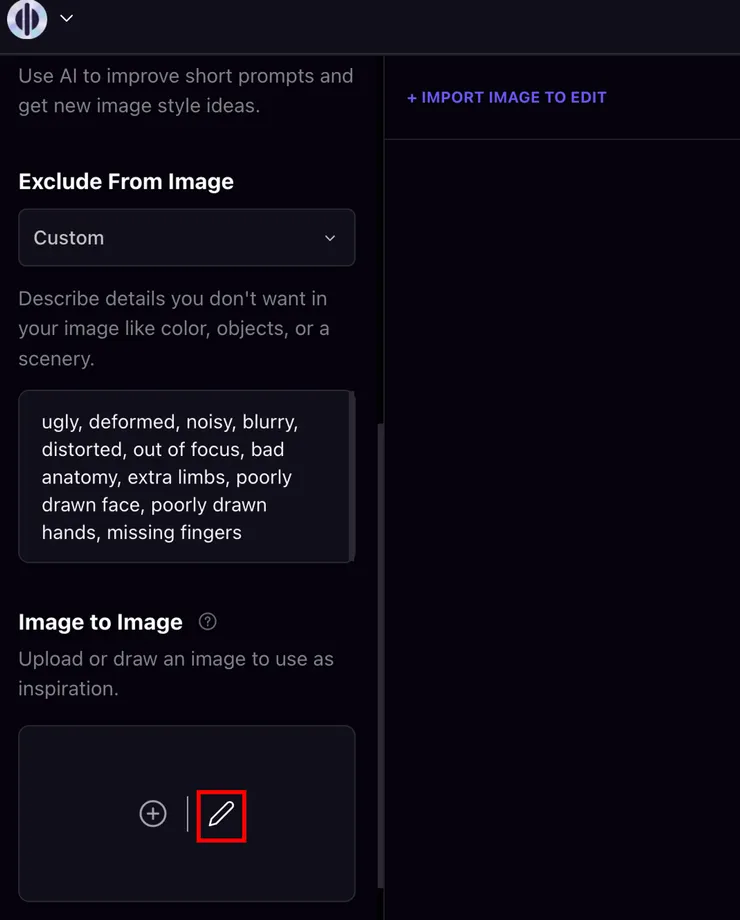This screenshot has width=740, height=920.
Task: Select the pencil draw icon
Action: 221,814
